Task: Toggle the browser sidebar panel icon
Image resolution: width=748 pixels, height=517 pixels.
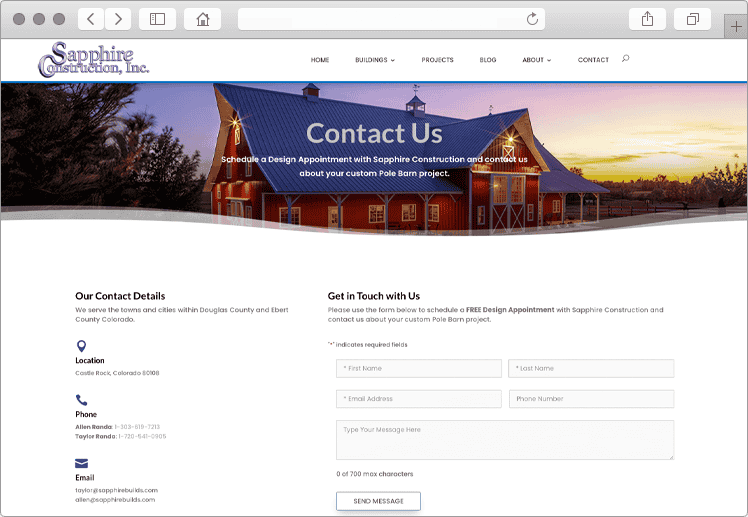Action: (157, 19)
